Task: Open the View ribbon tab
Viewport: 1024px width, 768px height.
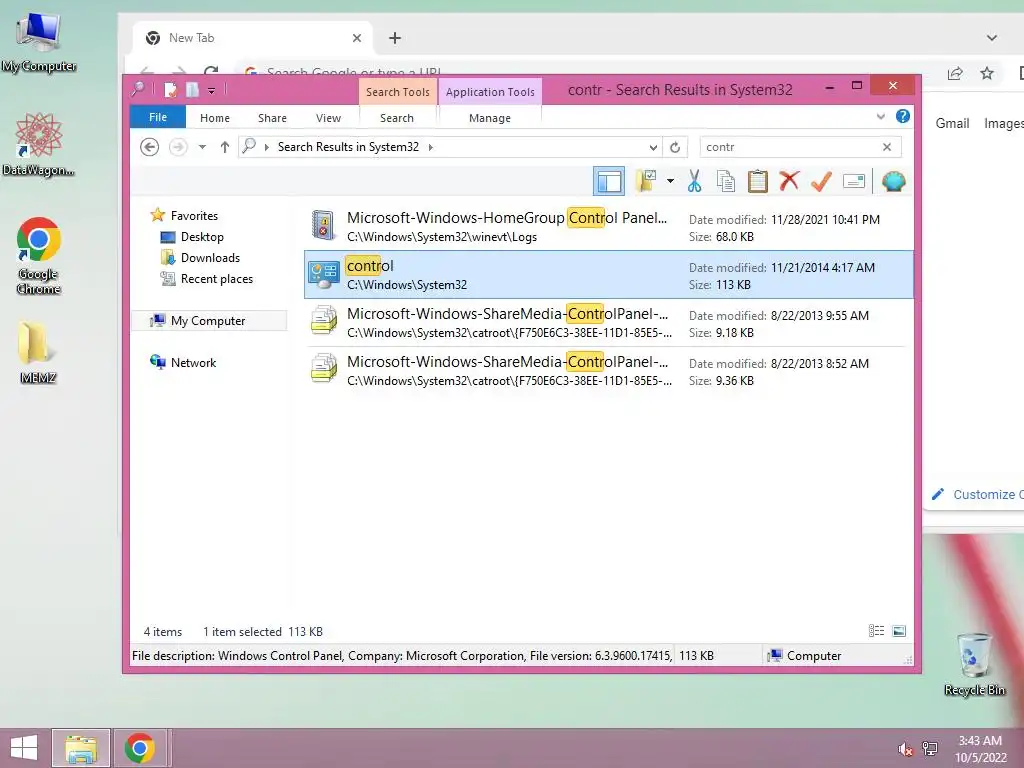Action: tap(328, 118)
